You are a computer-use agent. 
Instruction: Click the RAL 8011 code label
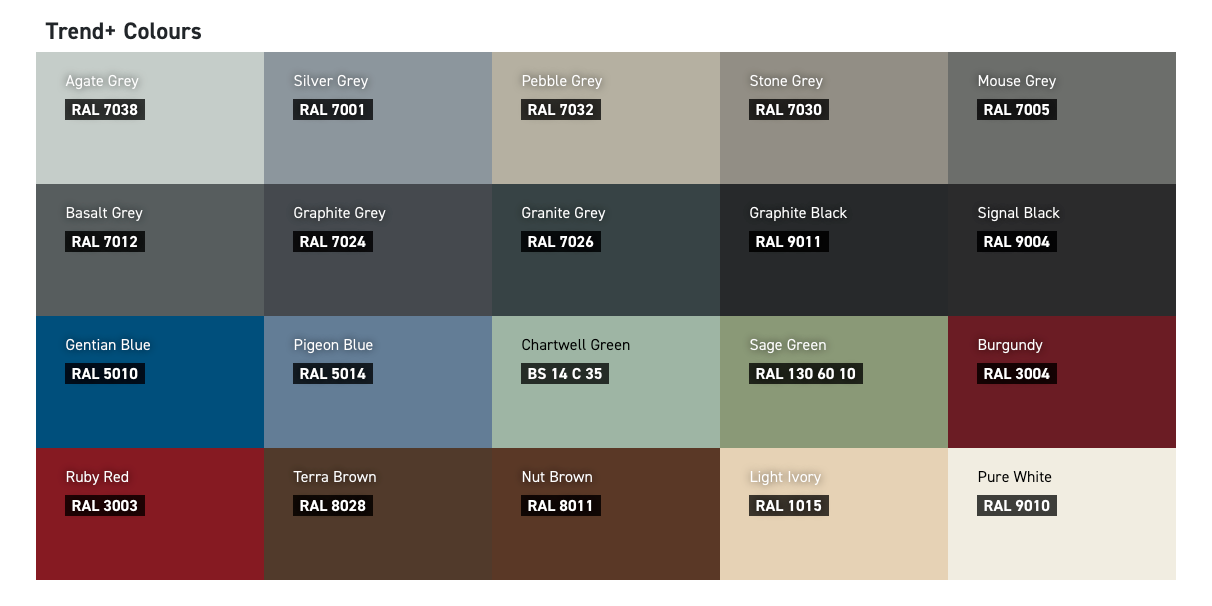560,506
